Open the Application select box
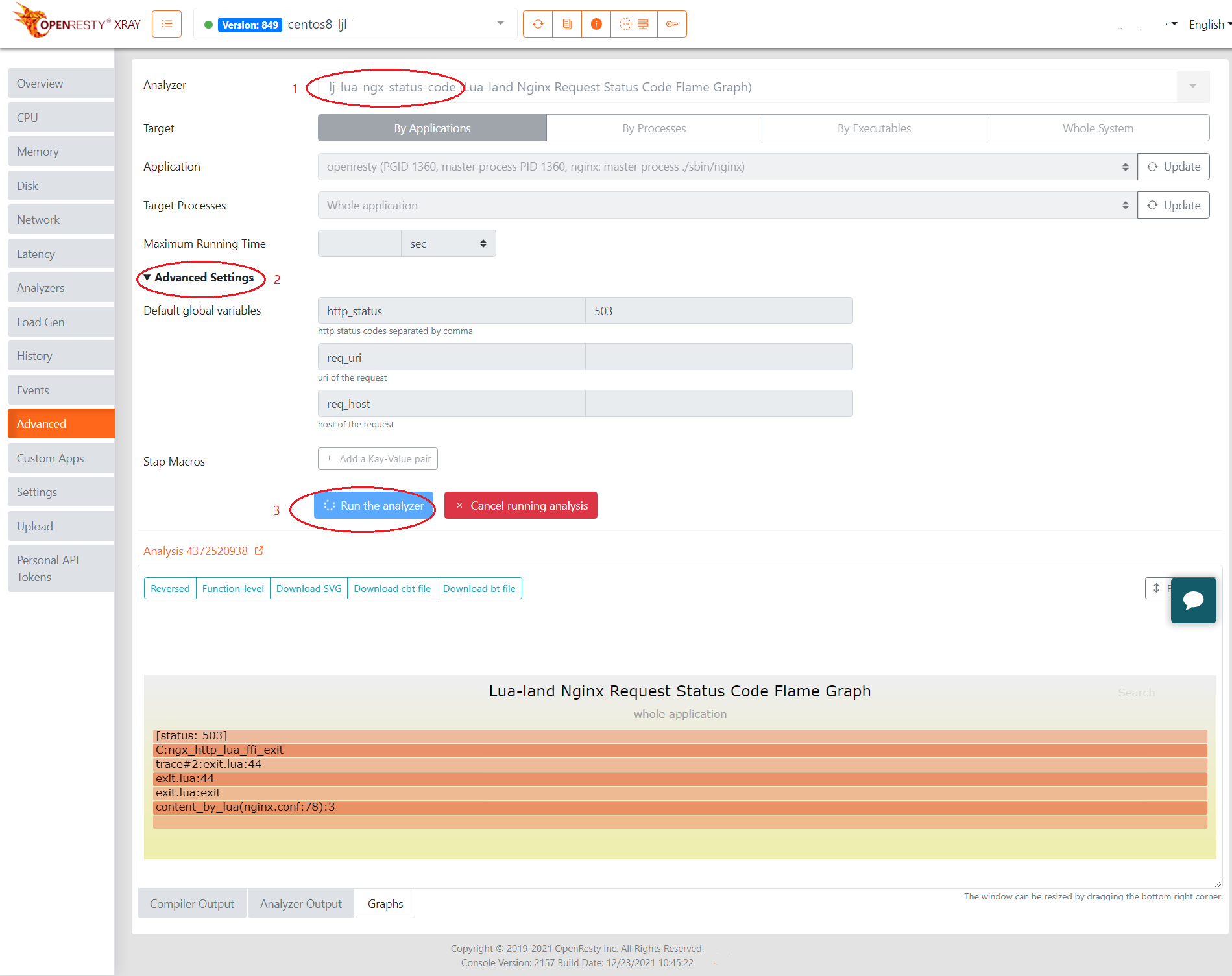 pyautogui.click(x=727, y=167)
